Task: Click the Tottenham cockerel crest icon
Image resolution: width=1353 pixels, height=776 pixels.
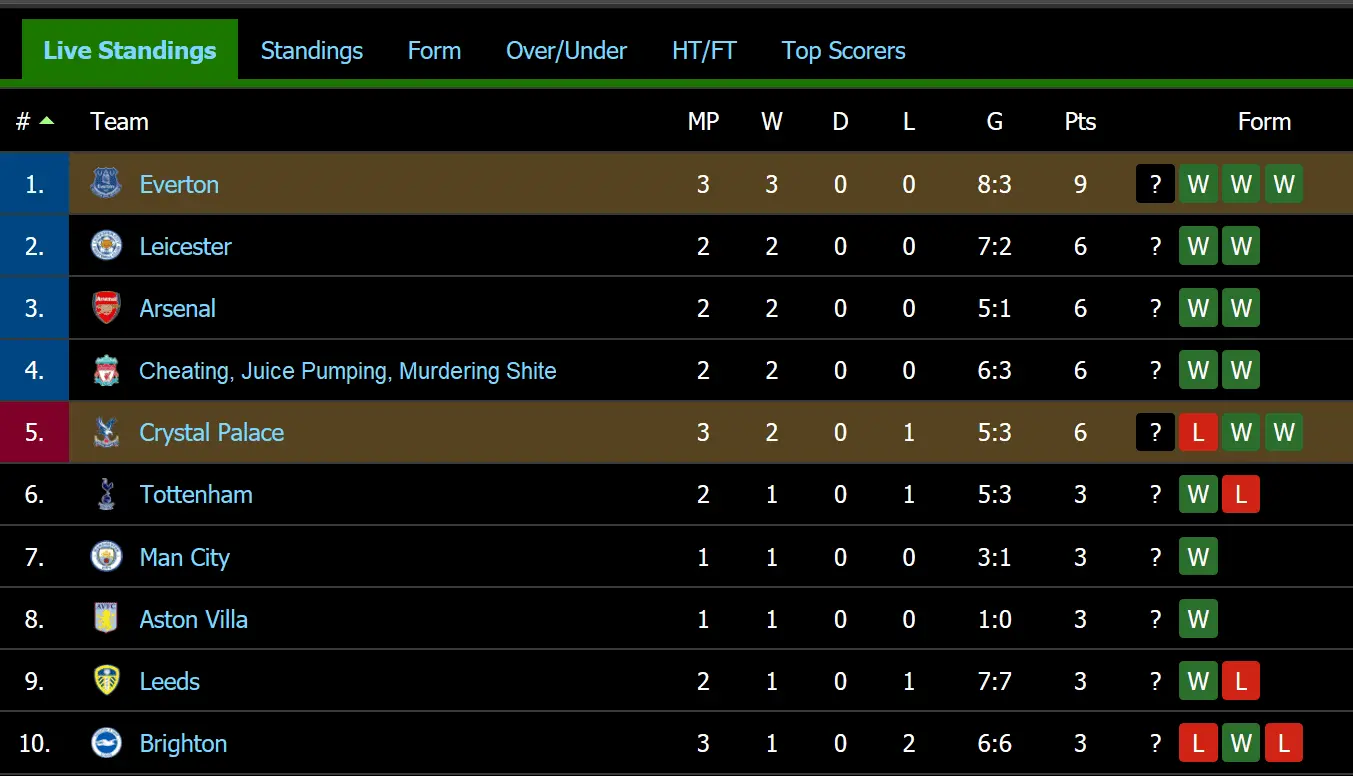Action: (106, 494)
